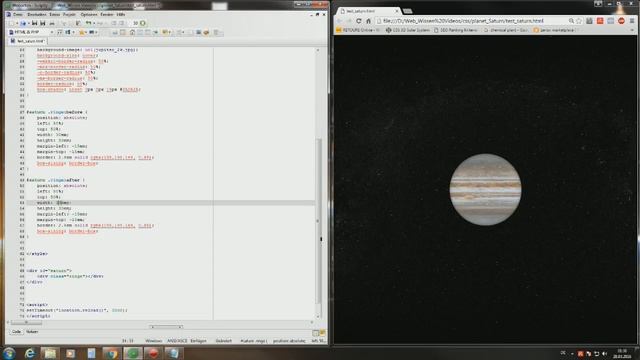Click the orange package icon in the editor toolbar

pos(207,32)
